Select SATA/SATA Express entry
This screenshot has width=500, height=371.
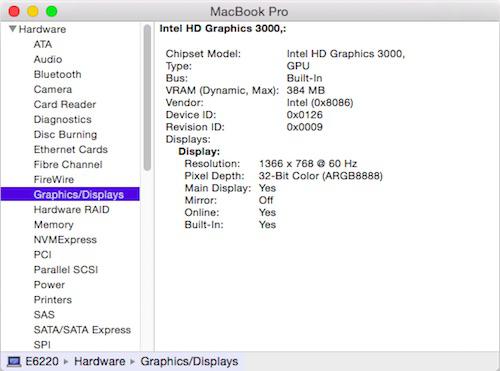[x=82, y=330]
